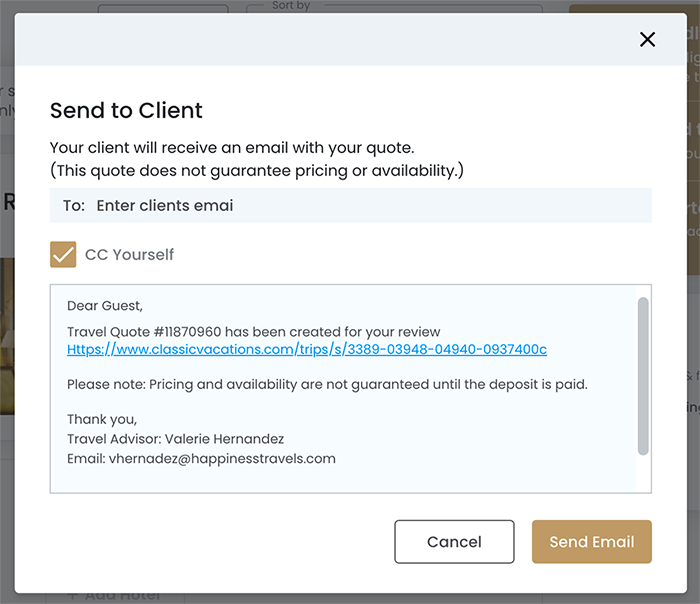700x604 pixels.
Task: Uncheck the CC Yourself checkbox
Action: pos(63,255)
